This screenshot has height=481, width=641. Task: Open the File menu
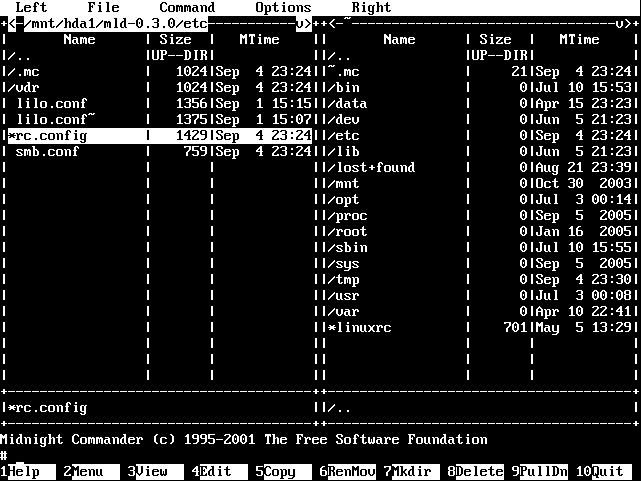(x=103, y=8)
